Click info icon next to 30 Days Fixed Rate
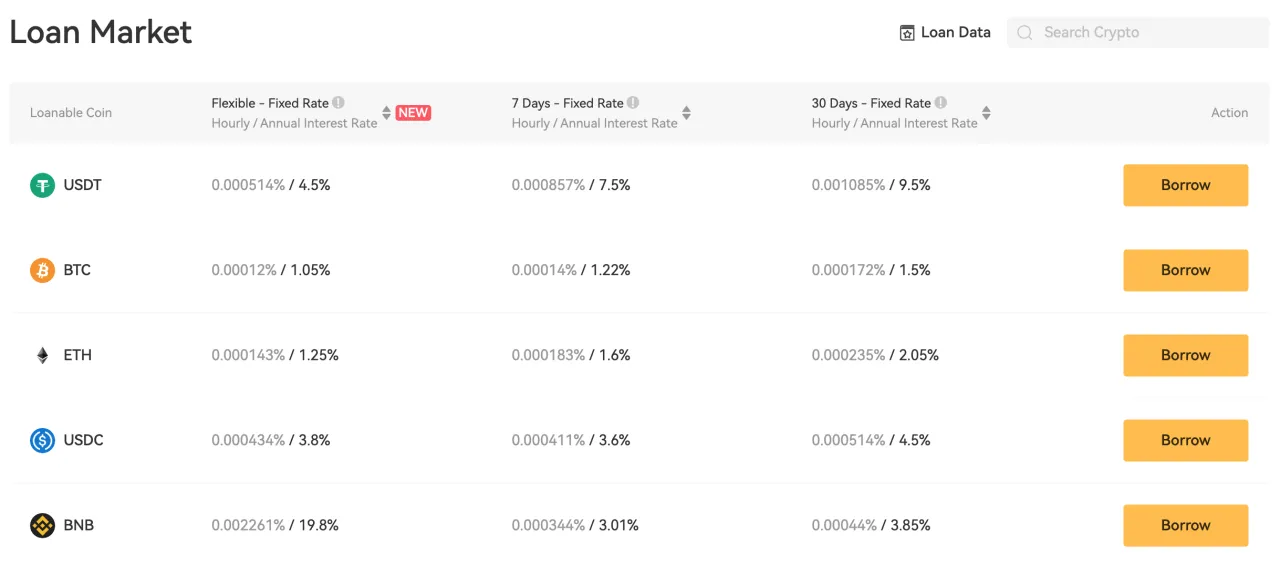 point(940,103)
